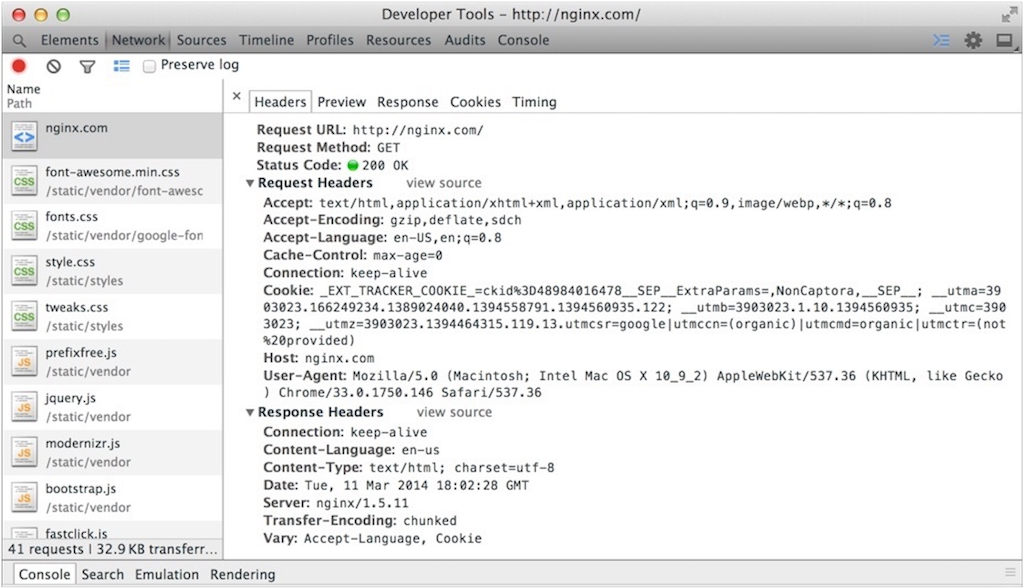The width and height of the screenshot is (1024, 588).
Task: Show the console drawer icon
Action: (940, 41)
